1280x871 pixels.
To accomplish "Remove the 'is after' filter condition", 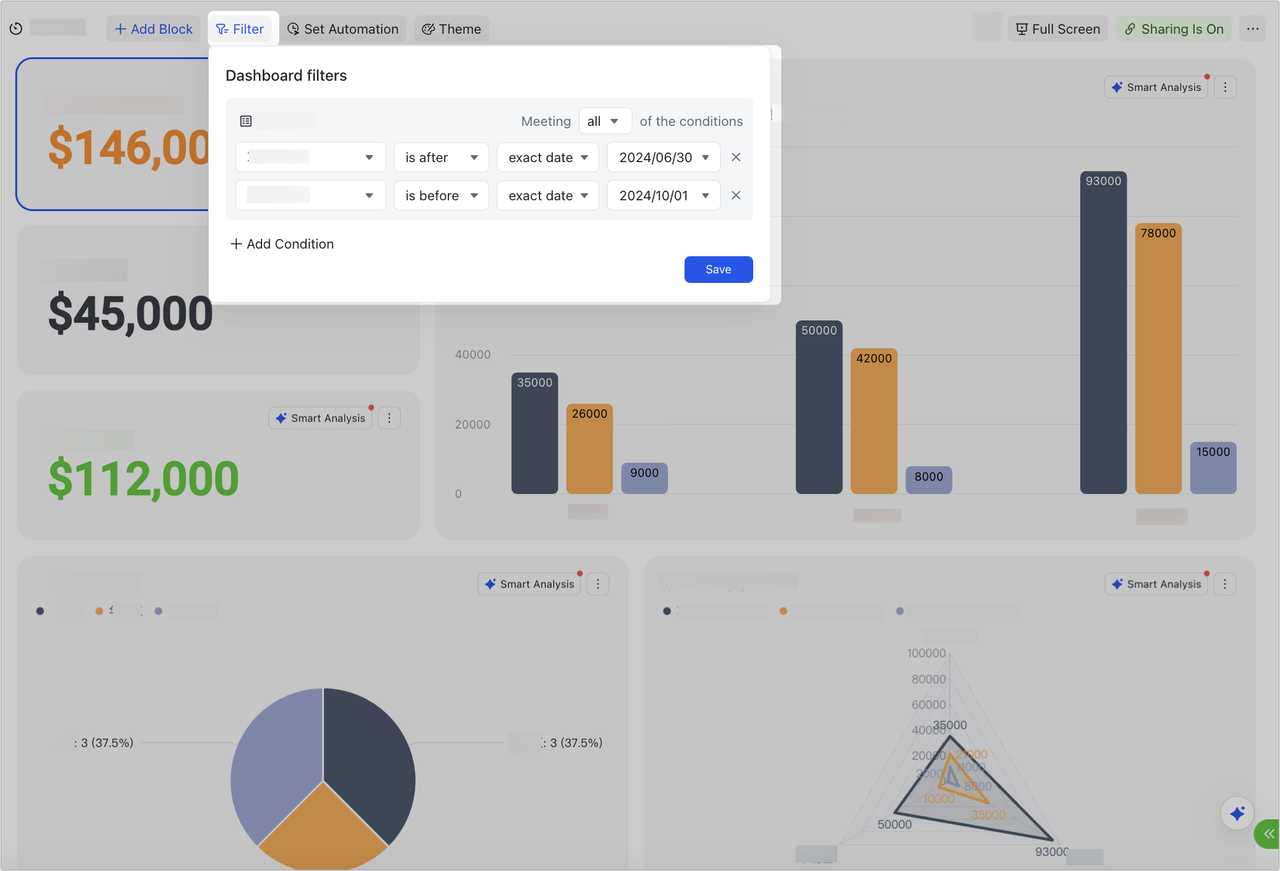I will [x=735, y=157].
